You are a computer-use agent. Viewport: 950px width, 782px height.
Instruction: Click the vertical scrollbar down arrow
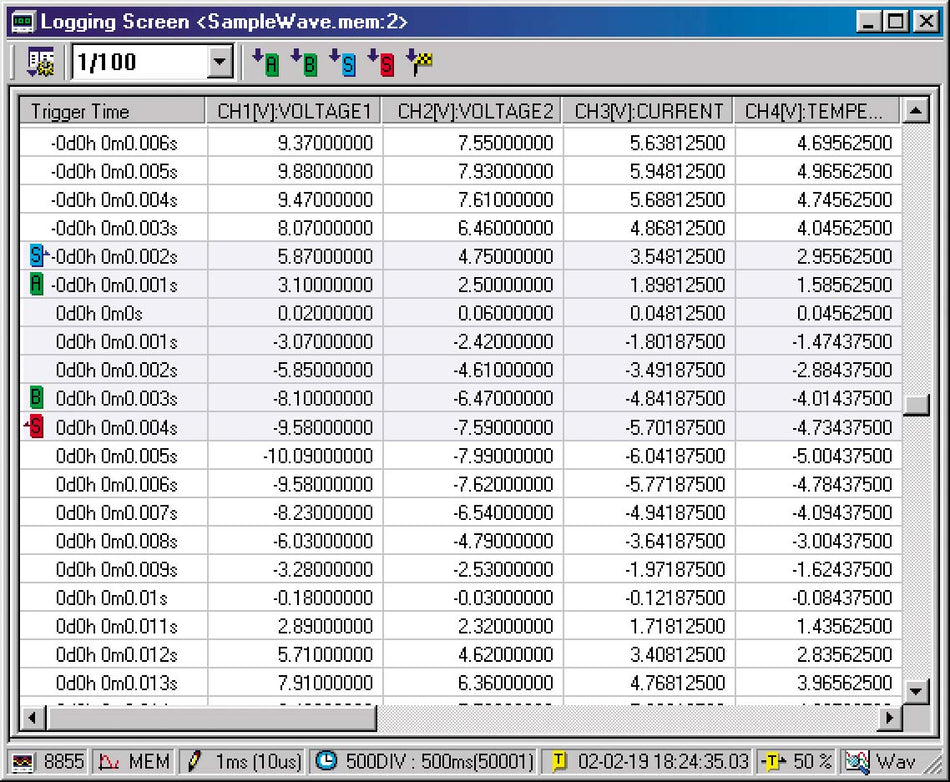pos(915,691)
